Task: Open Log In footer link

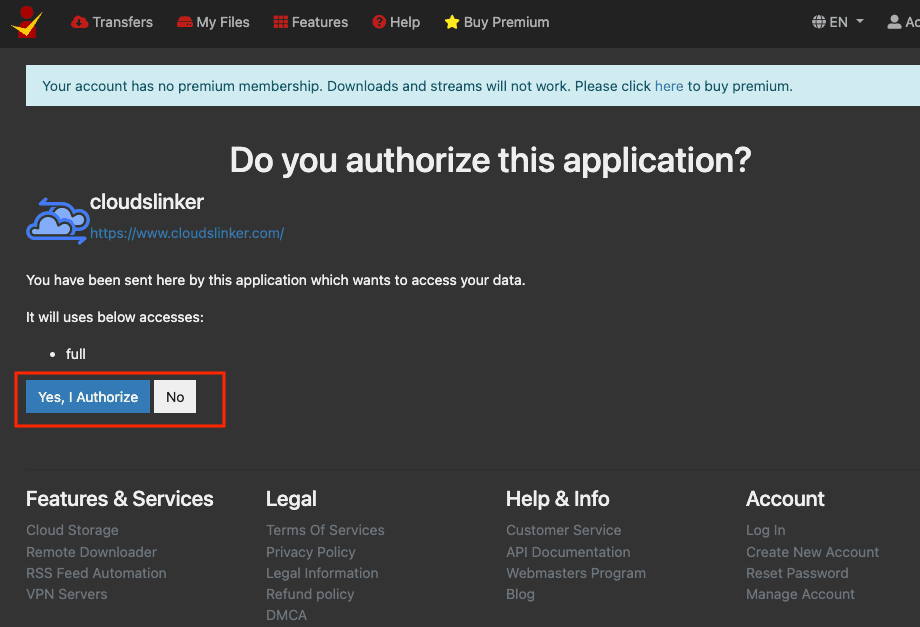Action: 766,530
